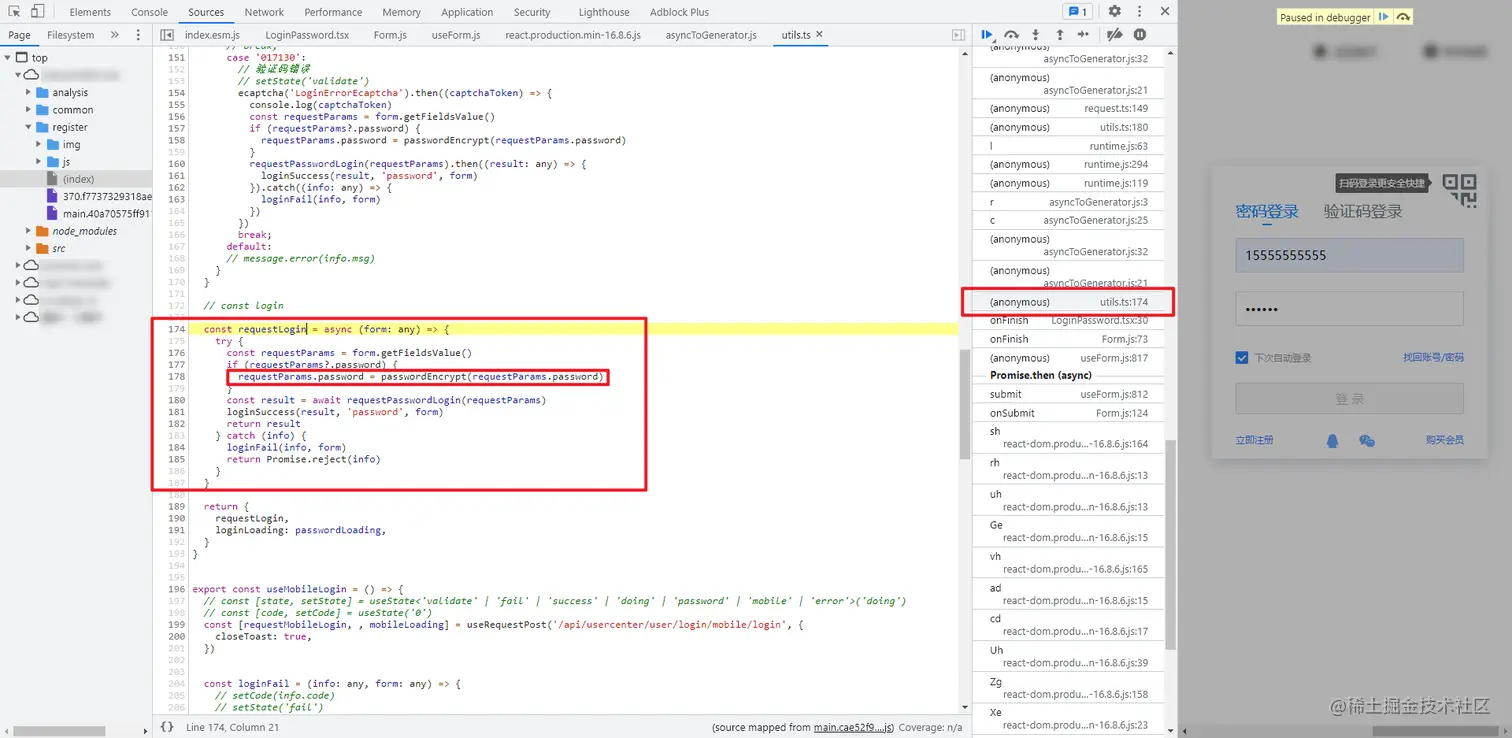Viewport: 1512px width, 738px height.
Task: Select the utils.ts:180 call stack frame
Action: 1067,127
